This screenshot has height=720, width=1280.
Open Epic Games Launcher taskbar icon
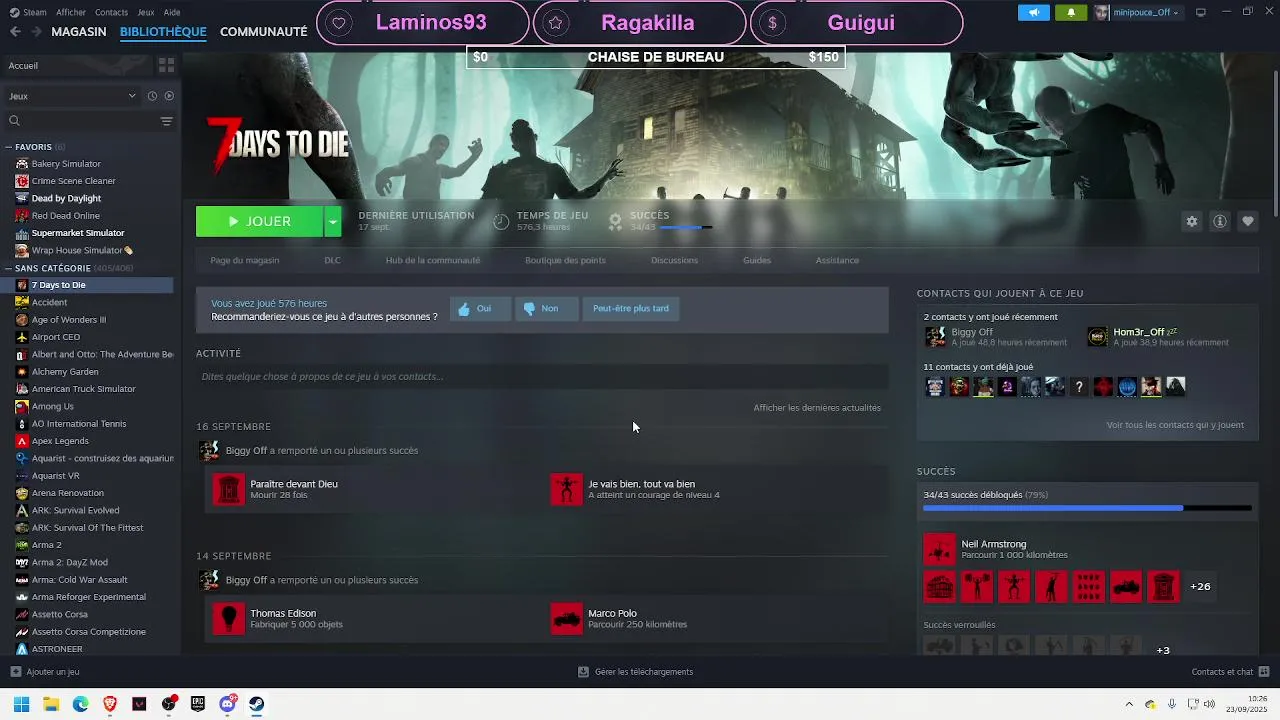(198, 704)
